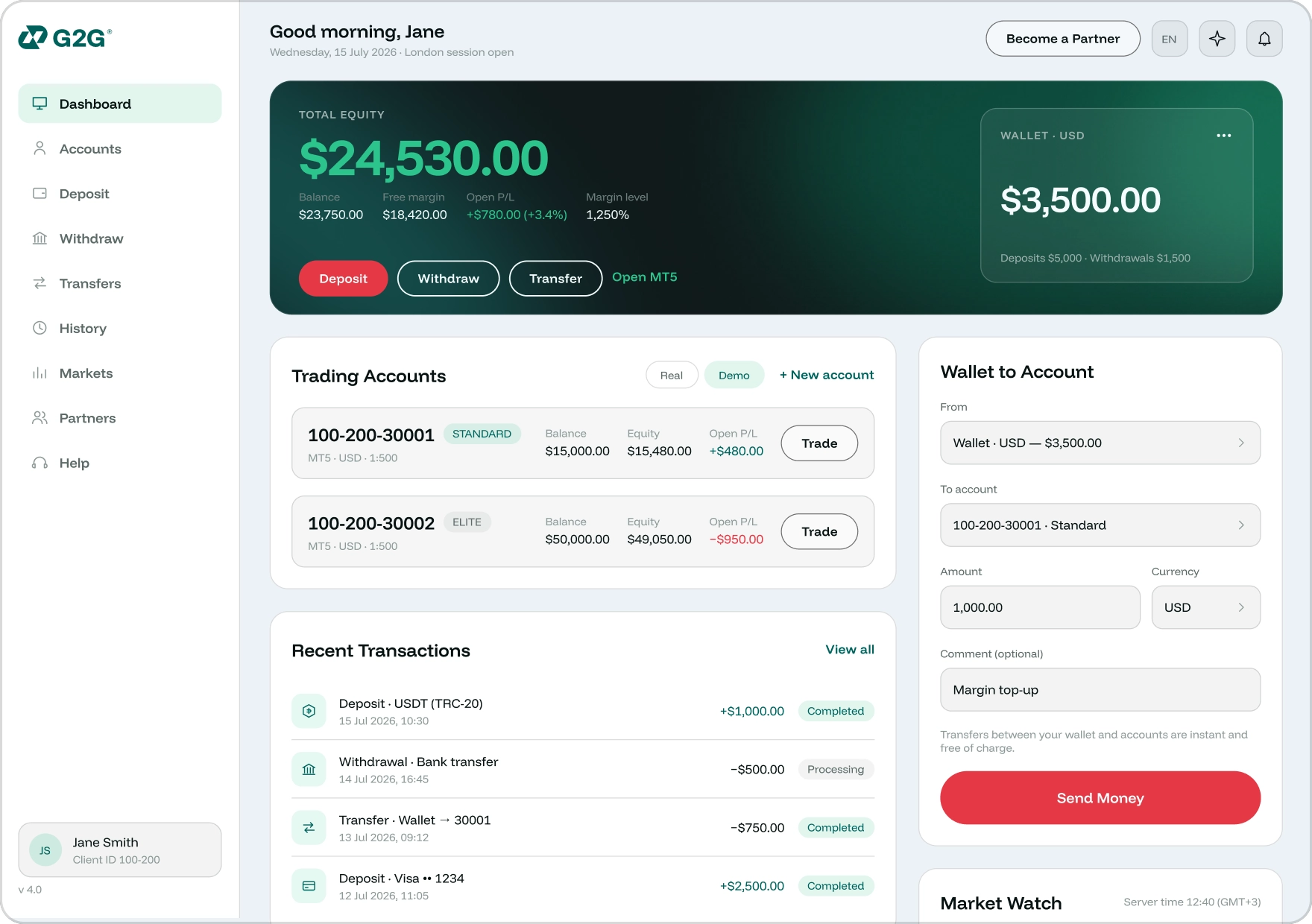
Task: Go to History in sidebar
Action: 120,328
